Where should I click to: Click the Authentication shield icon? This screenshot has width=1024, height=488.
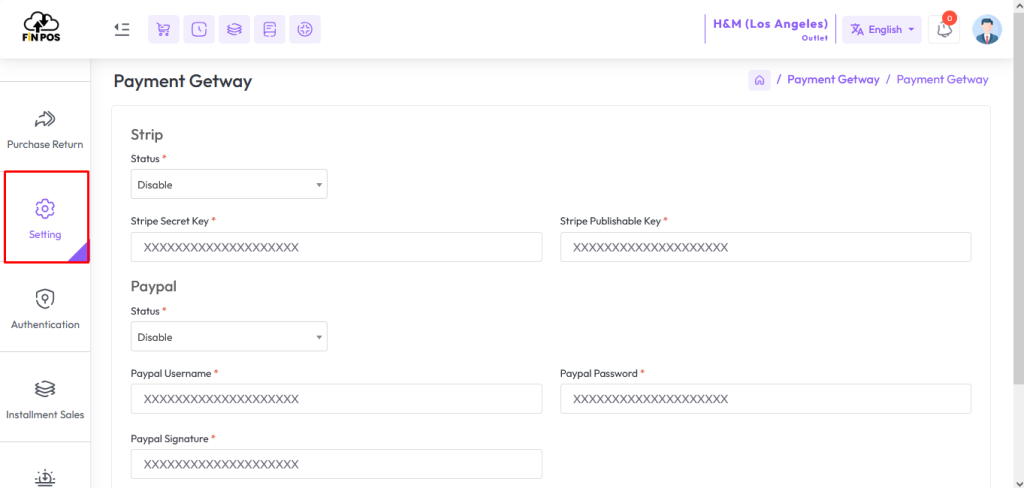[45, 299]
